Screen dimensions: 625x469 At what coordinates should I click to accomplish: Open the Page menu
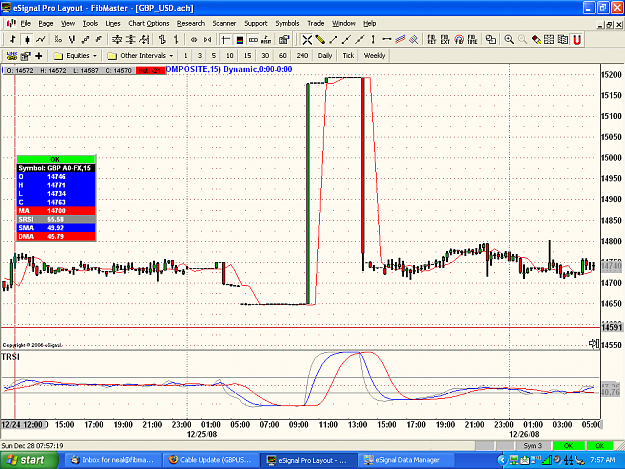[x=46, y=24]
